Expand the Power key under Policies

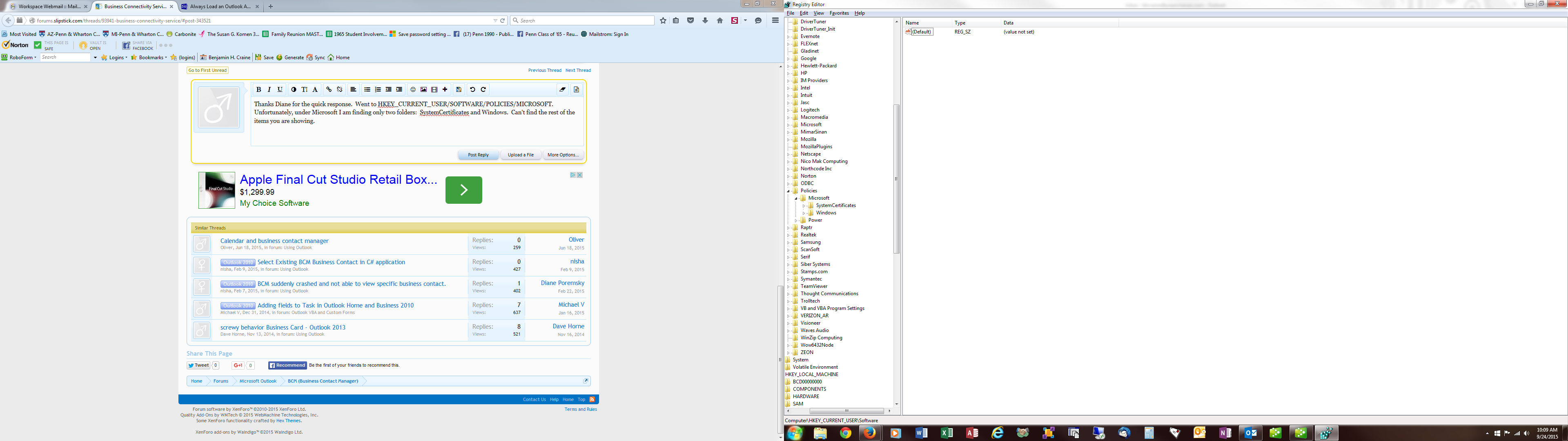796,220
